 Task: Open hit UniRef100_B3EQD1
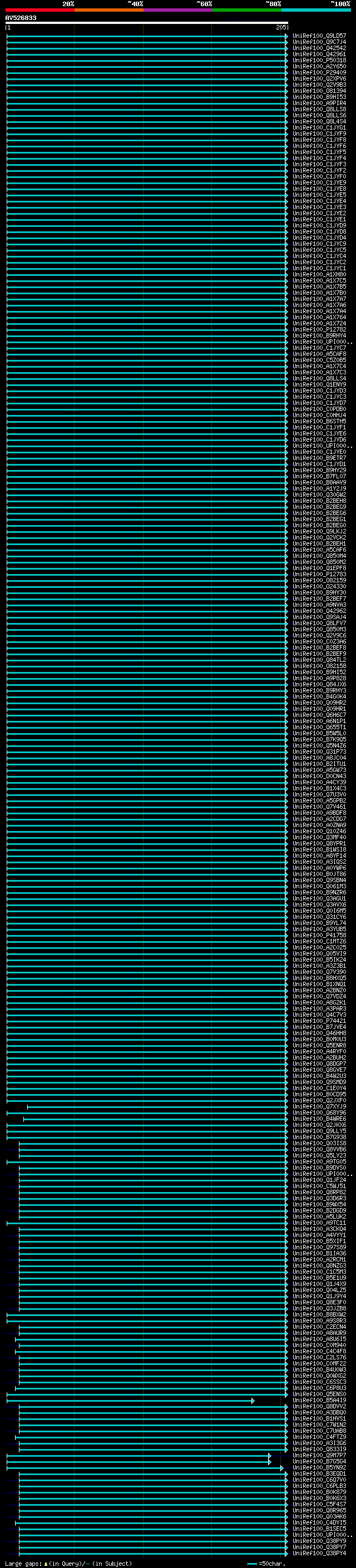pyautogui.click(x=319, y=1473)
